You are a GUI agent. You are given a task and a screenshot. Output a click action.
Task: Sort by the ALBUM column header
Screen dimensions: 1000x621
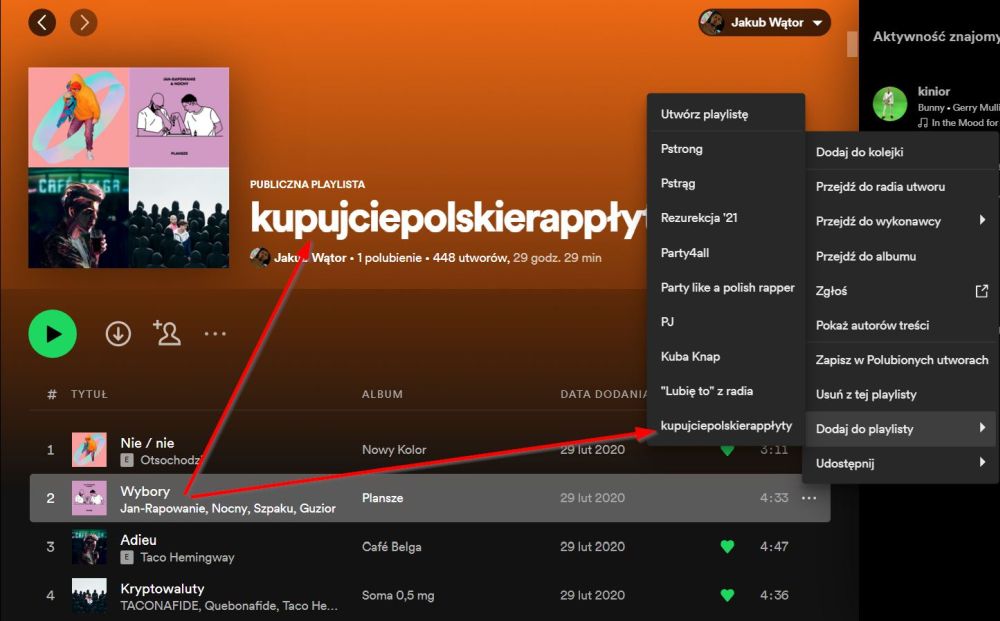click(382, 394)
